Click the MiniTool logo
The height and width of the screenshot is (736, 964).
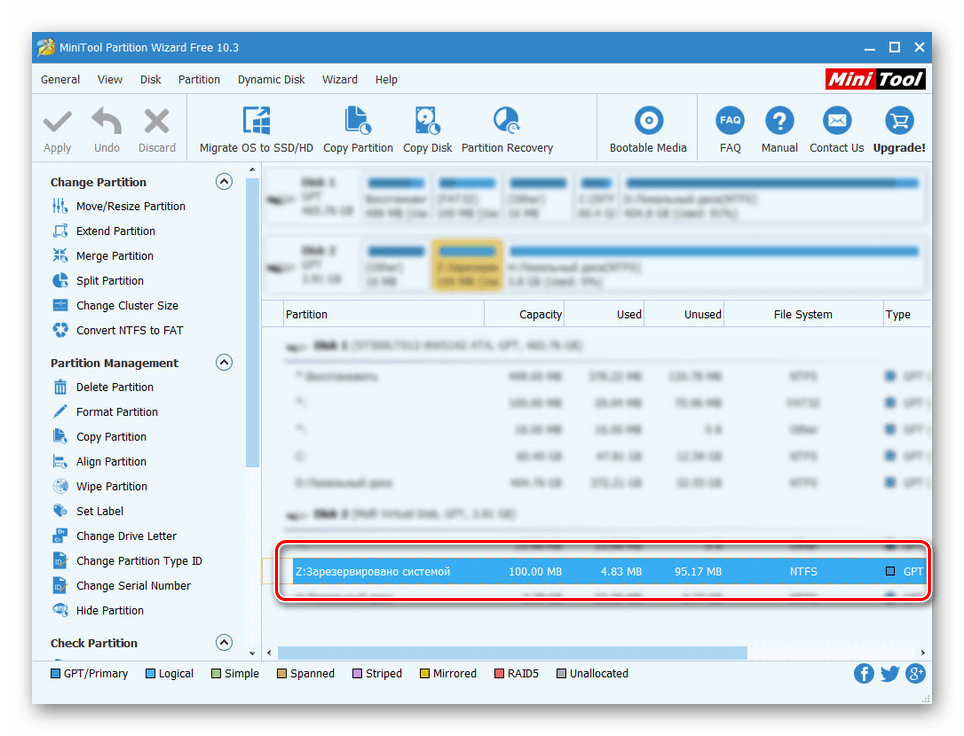(875, 79)
